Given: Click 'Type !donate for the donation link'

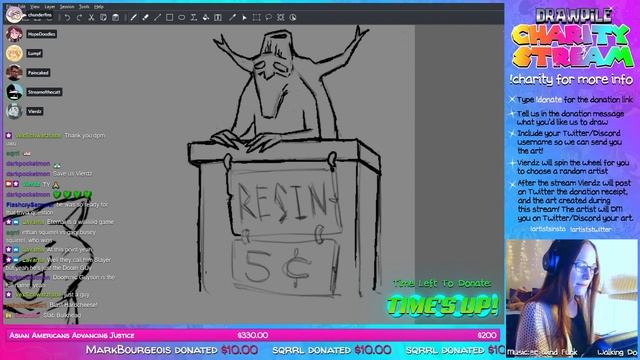Looking at the screenshot, I should 575,100.
